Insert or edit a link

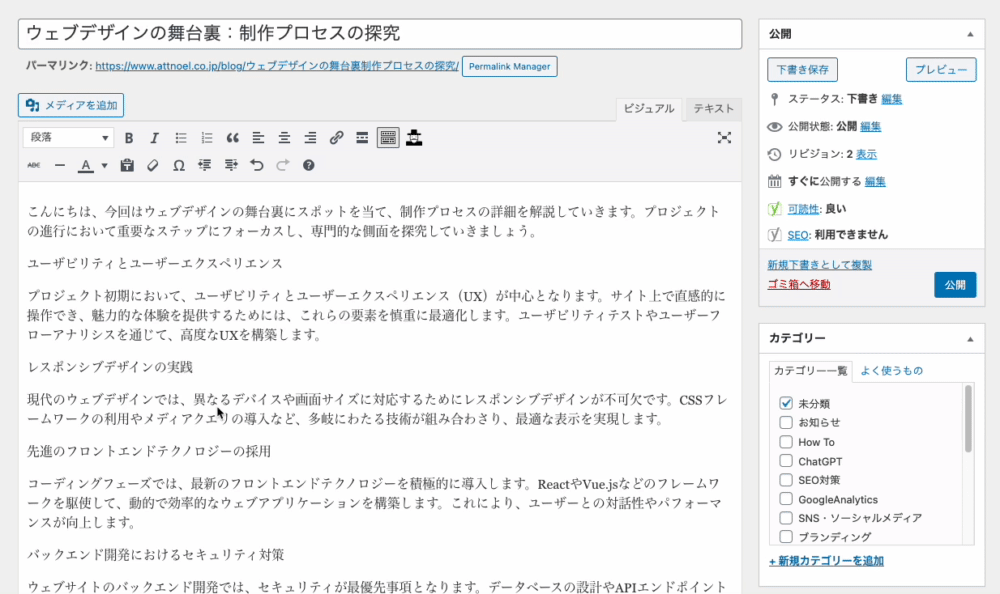pos(336,138)
